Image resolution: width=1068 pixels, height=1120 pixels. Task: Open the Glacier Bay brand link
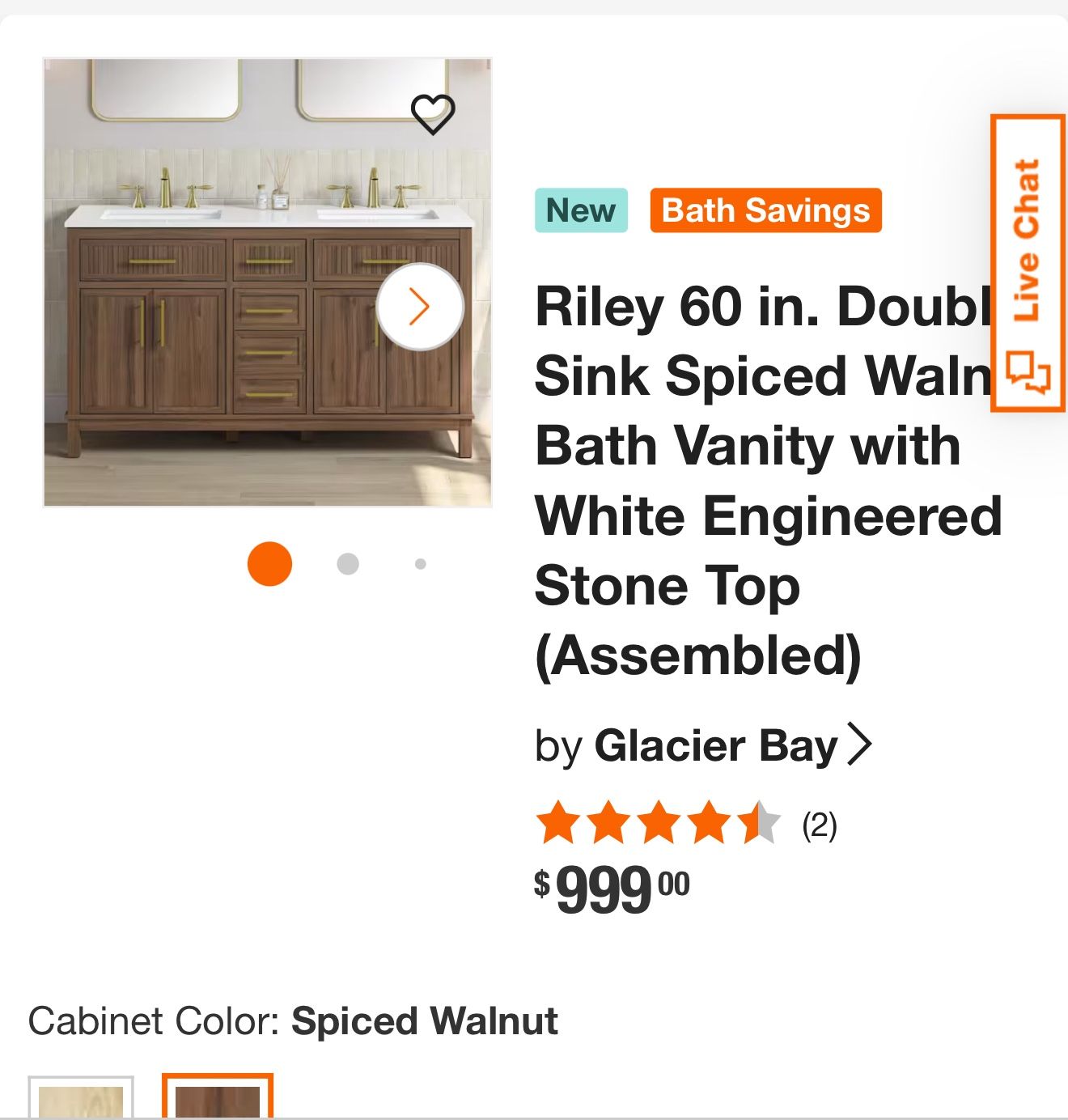[715, 745]
